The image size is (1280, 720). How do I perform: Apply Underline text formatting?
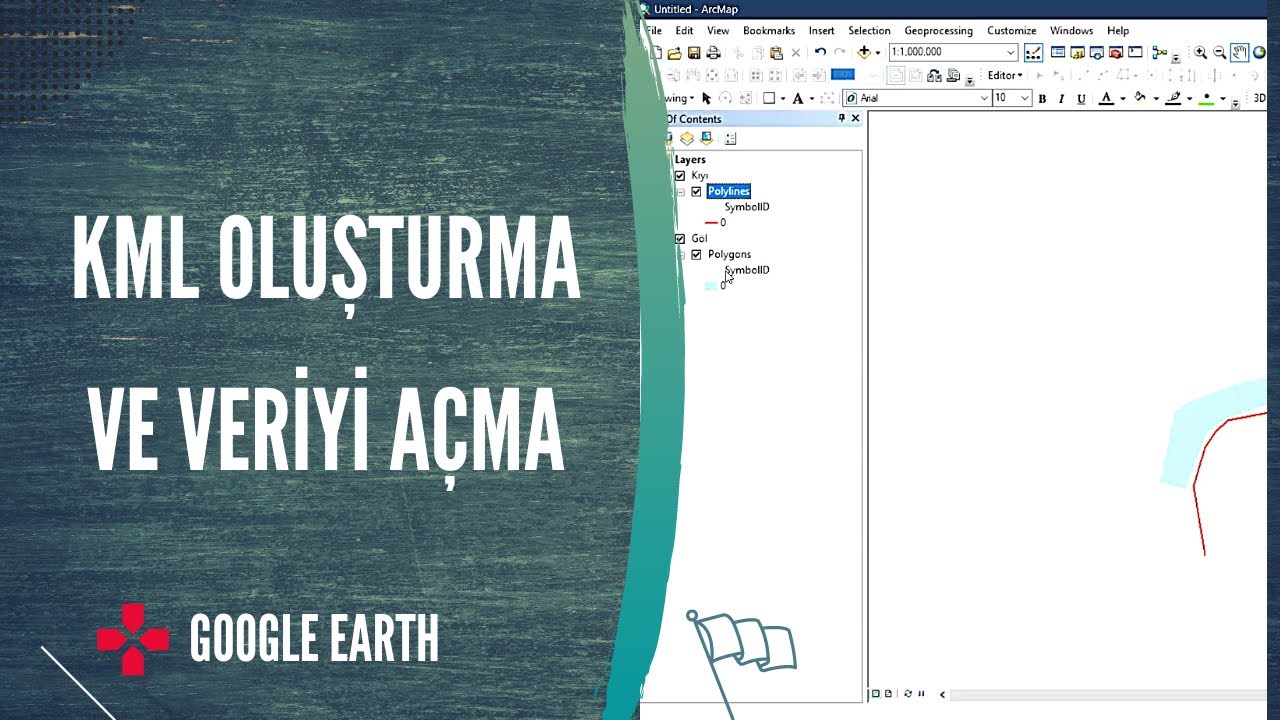(x=1081, y=99)
